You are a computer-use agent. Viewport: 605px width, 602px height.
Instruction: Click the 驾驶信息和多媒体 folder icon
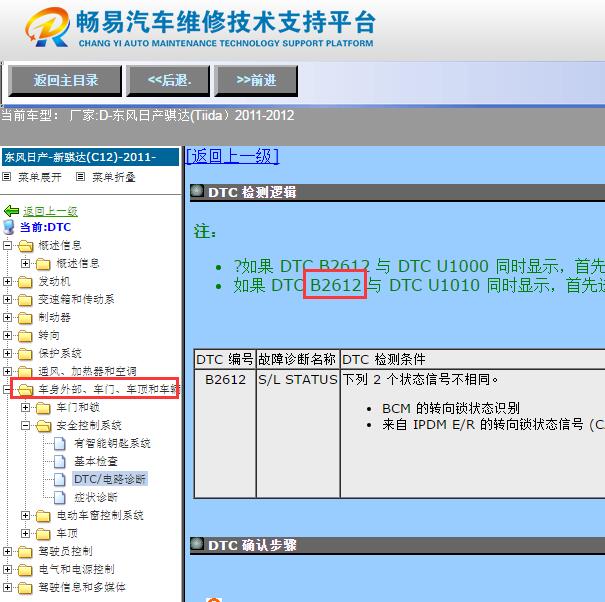(25, 588)
